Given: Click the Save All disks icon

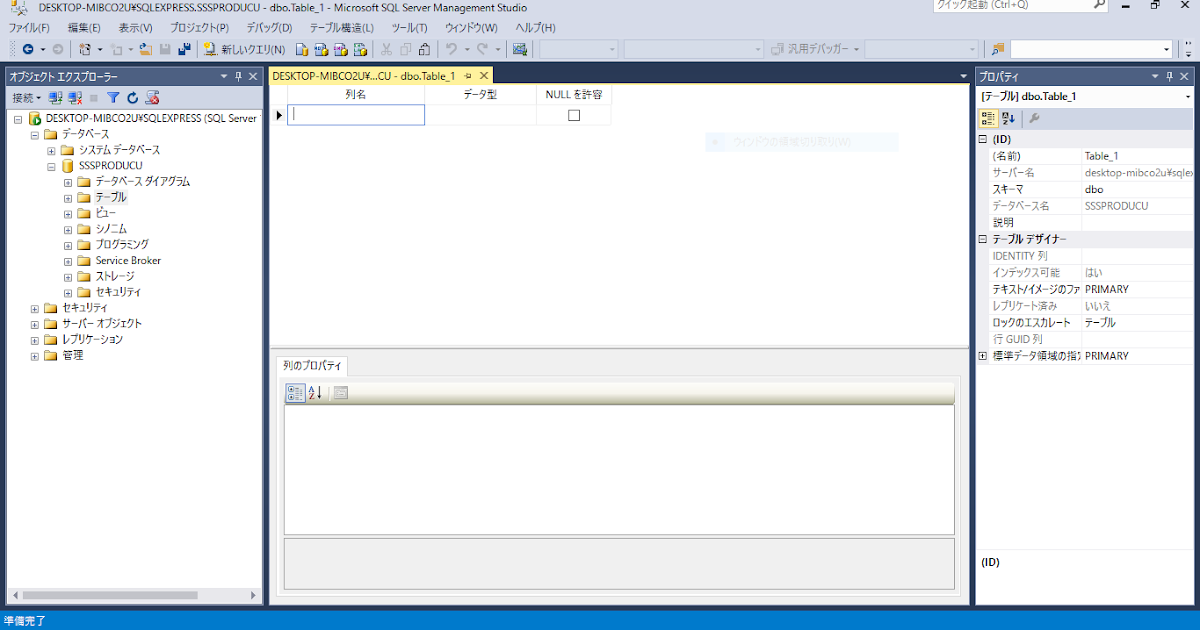Looking at the screenshot, I should pos(185,49).
